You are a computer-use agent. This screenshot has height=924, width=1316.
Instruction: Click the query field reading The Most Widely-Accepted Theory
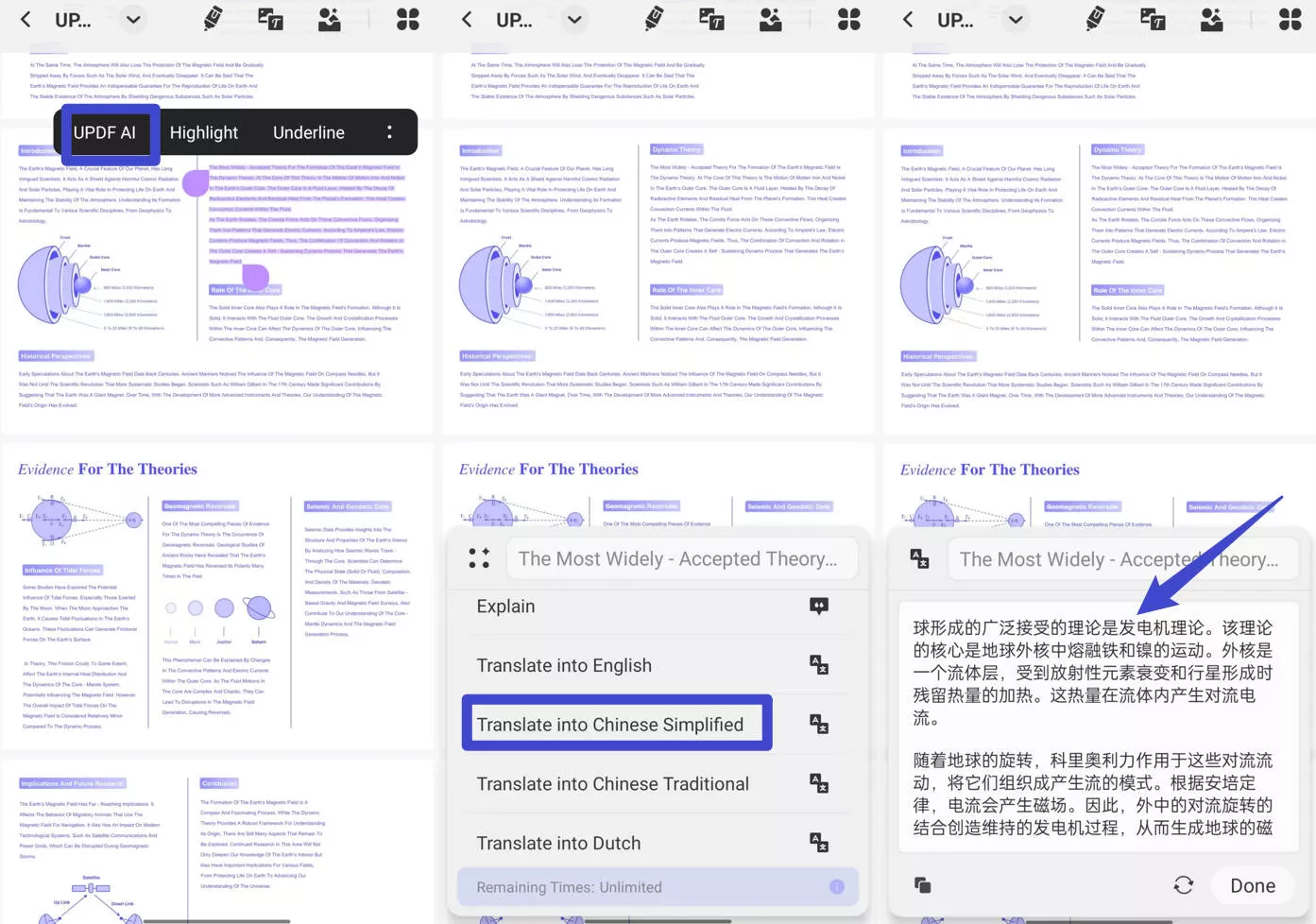tap(681, 558)
